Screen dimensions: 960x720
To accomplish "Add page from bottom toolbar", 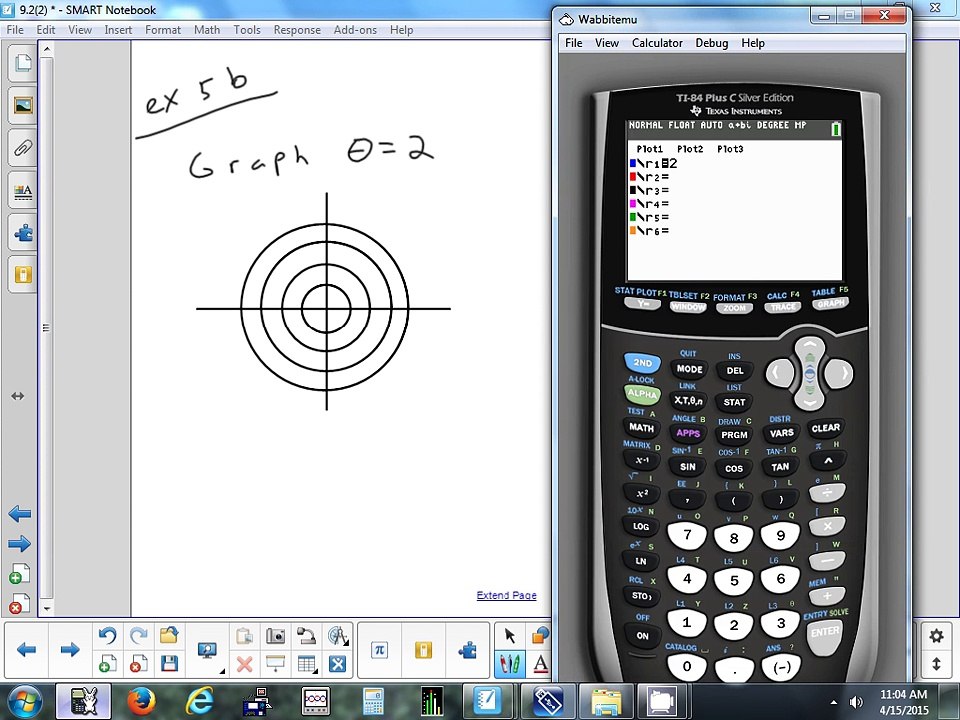I will pos(107,664).
